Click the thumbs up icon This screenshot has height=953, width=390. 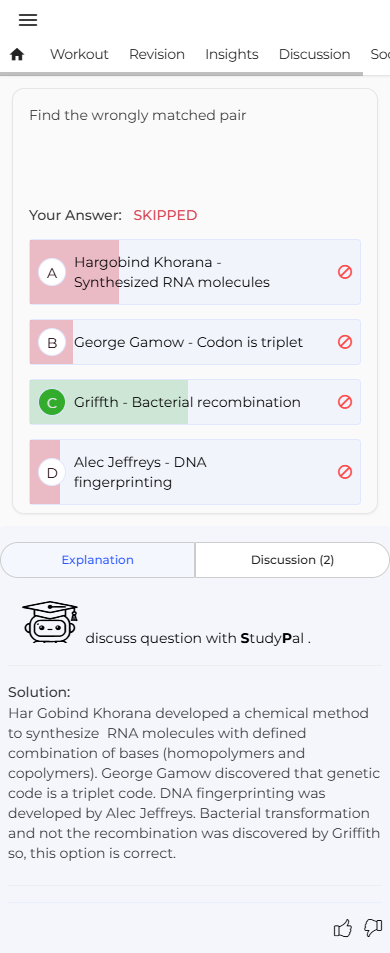[x=343, y=928]
